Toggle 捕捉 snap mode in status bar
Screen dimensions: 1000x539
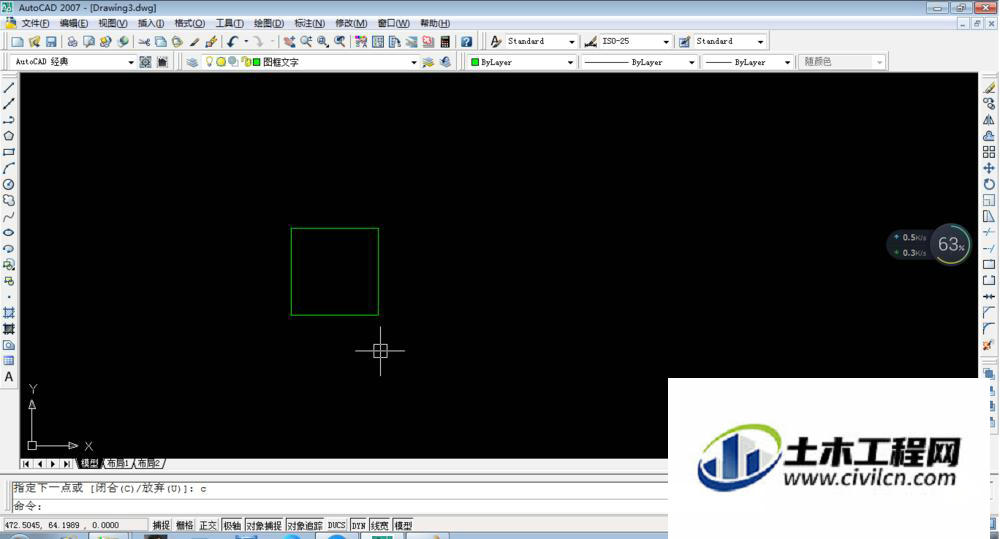pos(161,525)
